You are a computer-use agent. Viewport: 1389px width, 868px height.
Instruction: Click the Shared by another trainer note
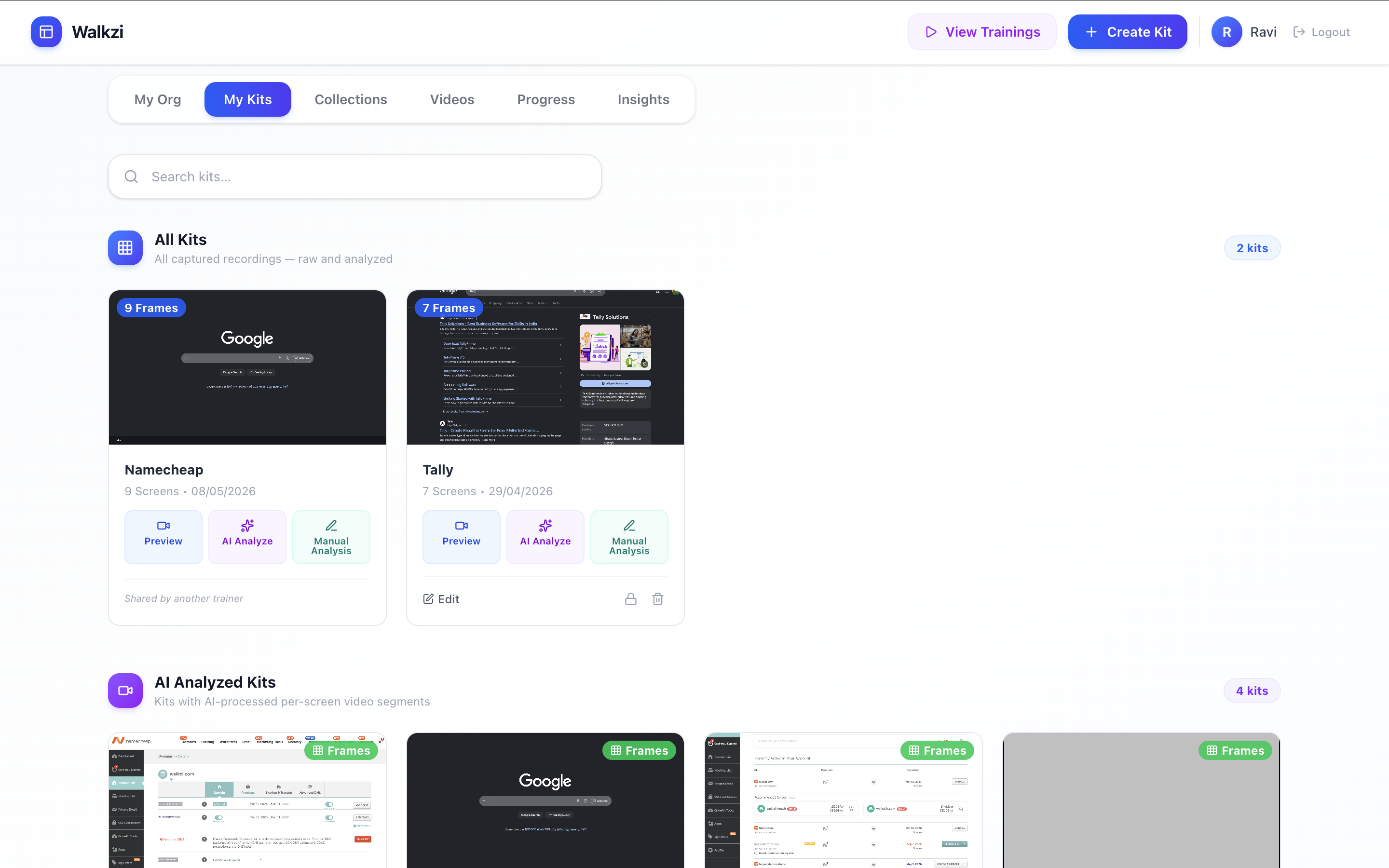[x=184, y=598]
